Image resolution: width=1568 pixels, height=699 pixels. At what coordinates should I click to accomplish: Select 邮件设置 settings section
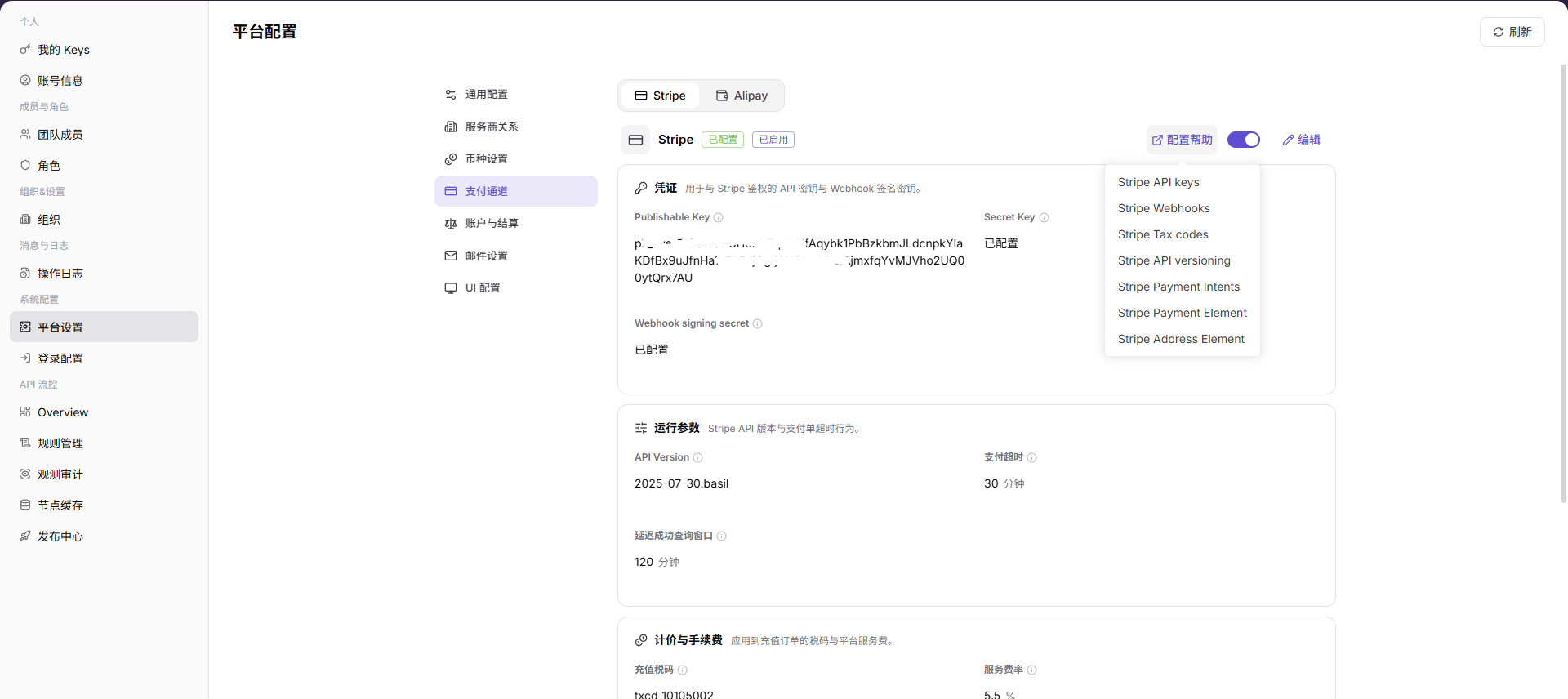click(516, 256)
